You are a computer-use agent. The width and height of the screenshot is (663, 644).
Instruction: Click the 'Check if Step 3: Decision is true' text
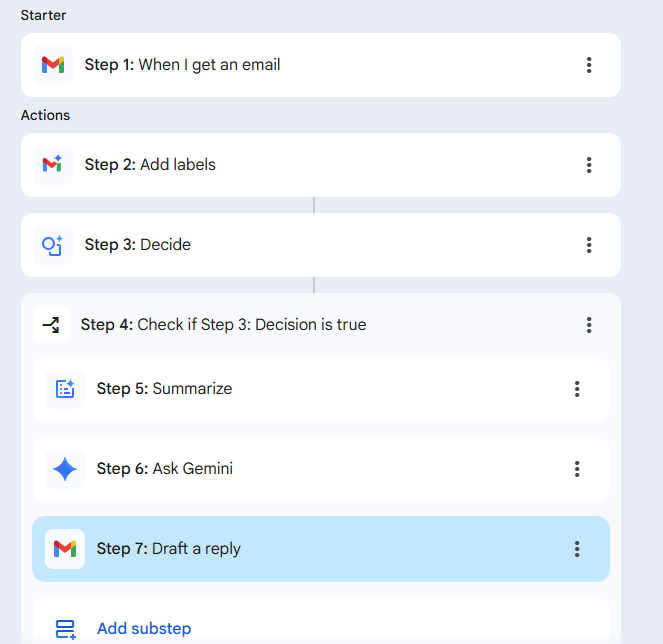pyautogui.click(x=251, y=325)
